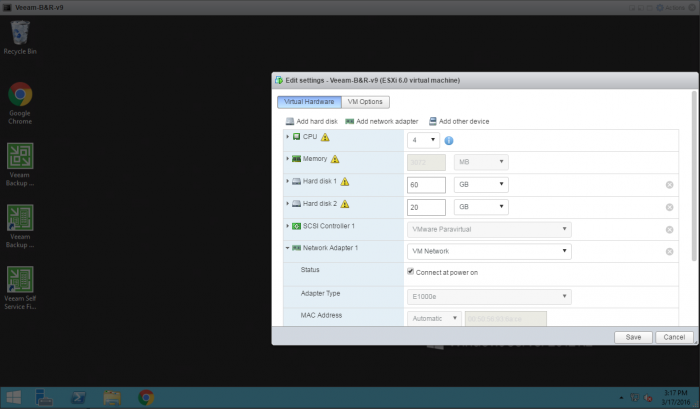
Task: Select the first Veeam Backup desktop icon
Action: click(20, 164)
